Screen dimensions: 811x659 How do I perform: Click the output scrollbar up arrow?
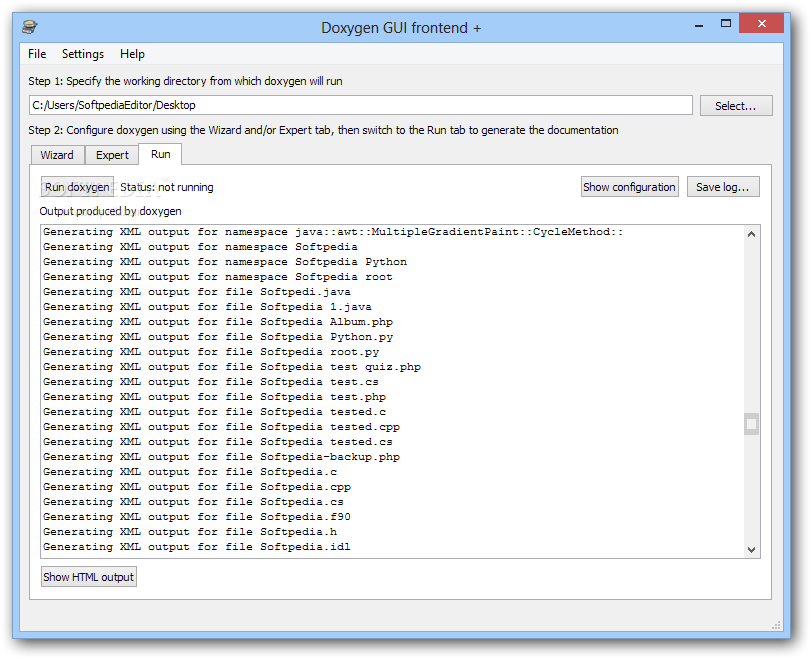752,234
